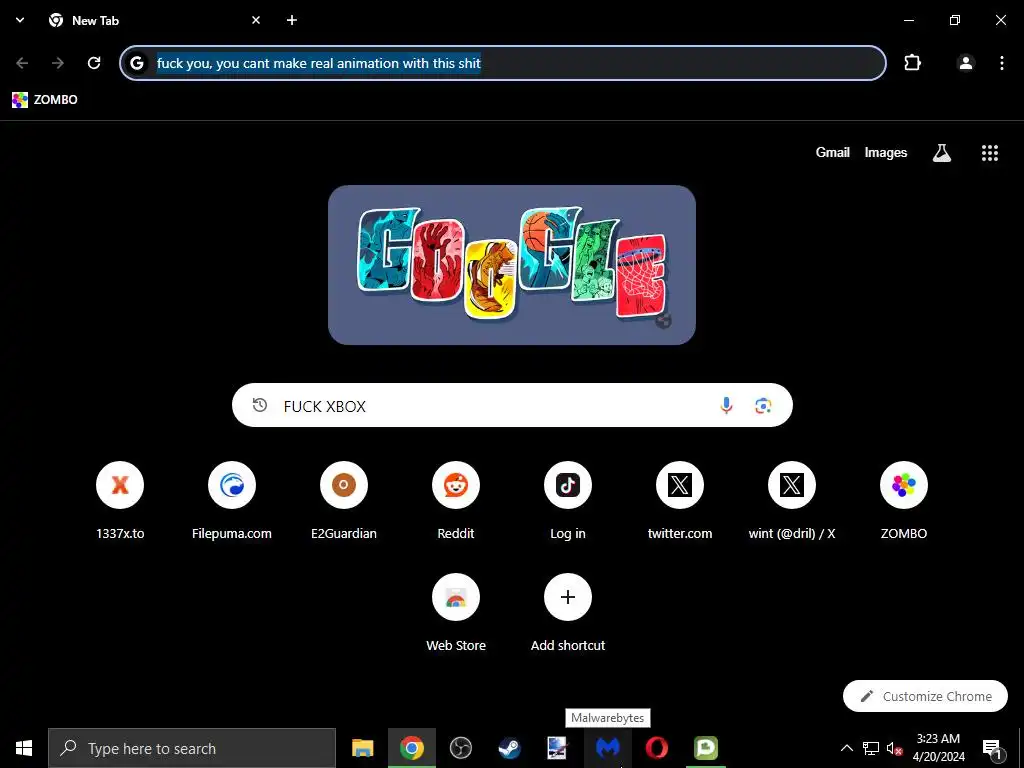
Task: Click the address bar text
Action: pos(319,63)
